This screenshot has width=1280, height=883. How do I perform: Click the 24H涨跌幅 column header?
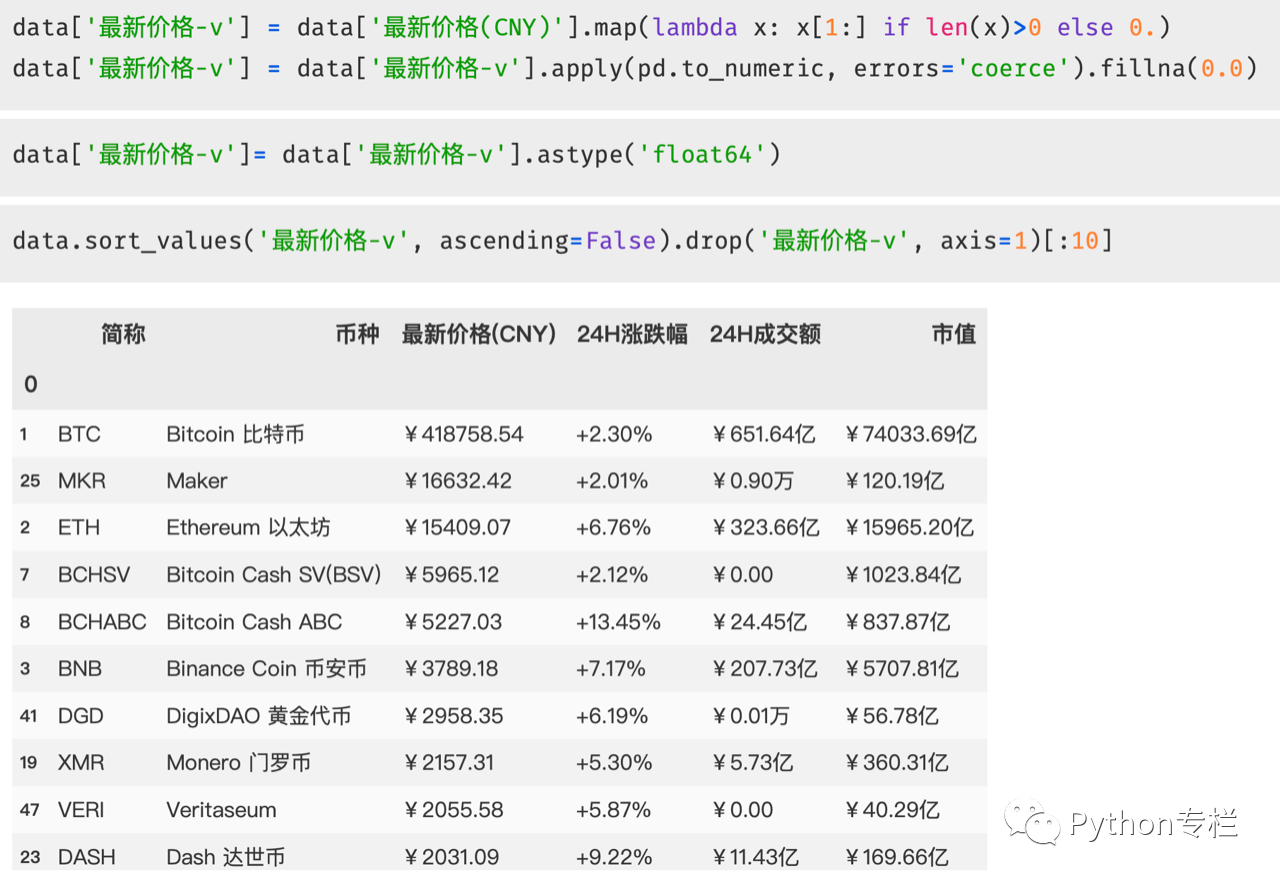coord(632,334)
